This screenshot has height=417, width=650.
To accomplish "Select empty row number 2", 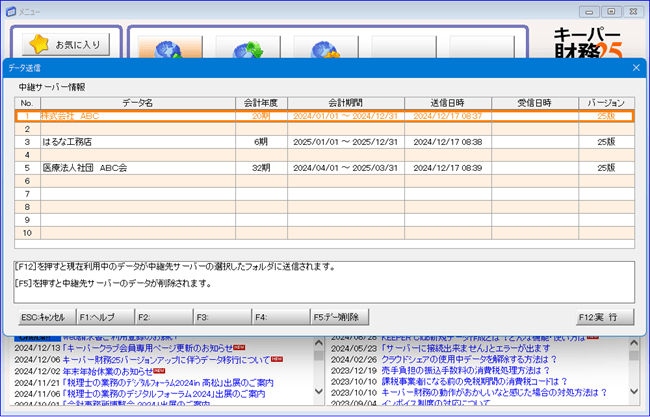I will (325, 129).
